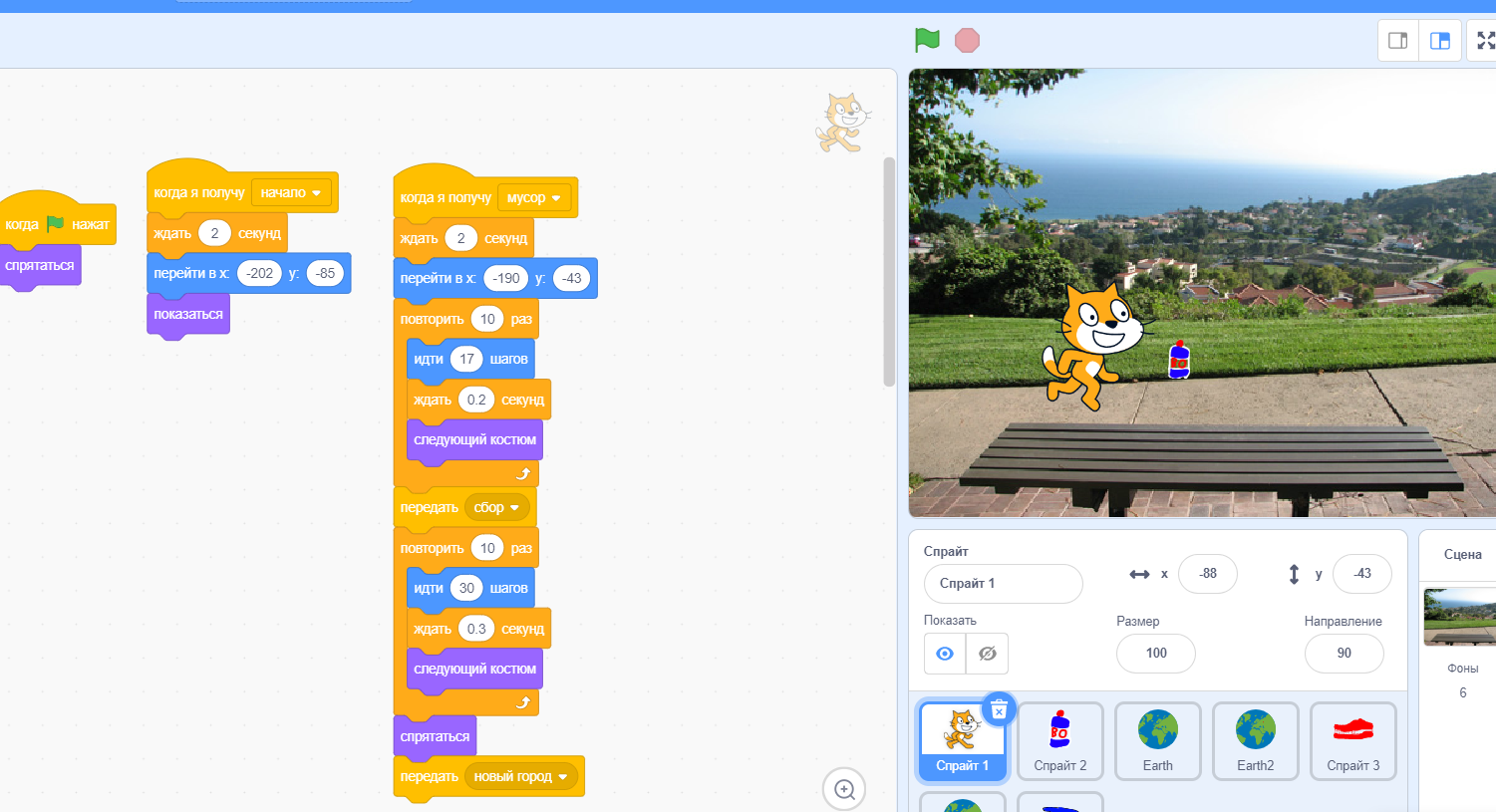Select the Спрайт 2 bottle sprite
This screenshot has width=1496, height=812.
point(1060,740)
